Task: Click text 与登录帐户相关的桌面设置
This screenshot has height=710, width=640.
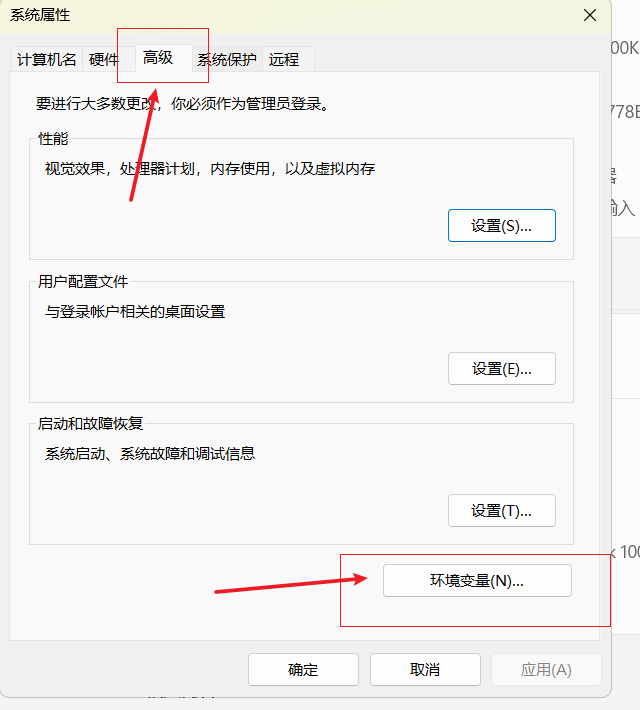Action: click(135, 312)
